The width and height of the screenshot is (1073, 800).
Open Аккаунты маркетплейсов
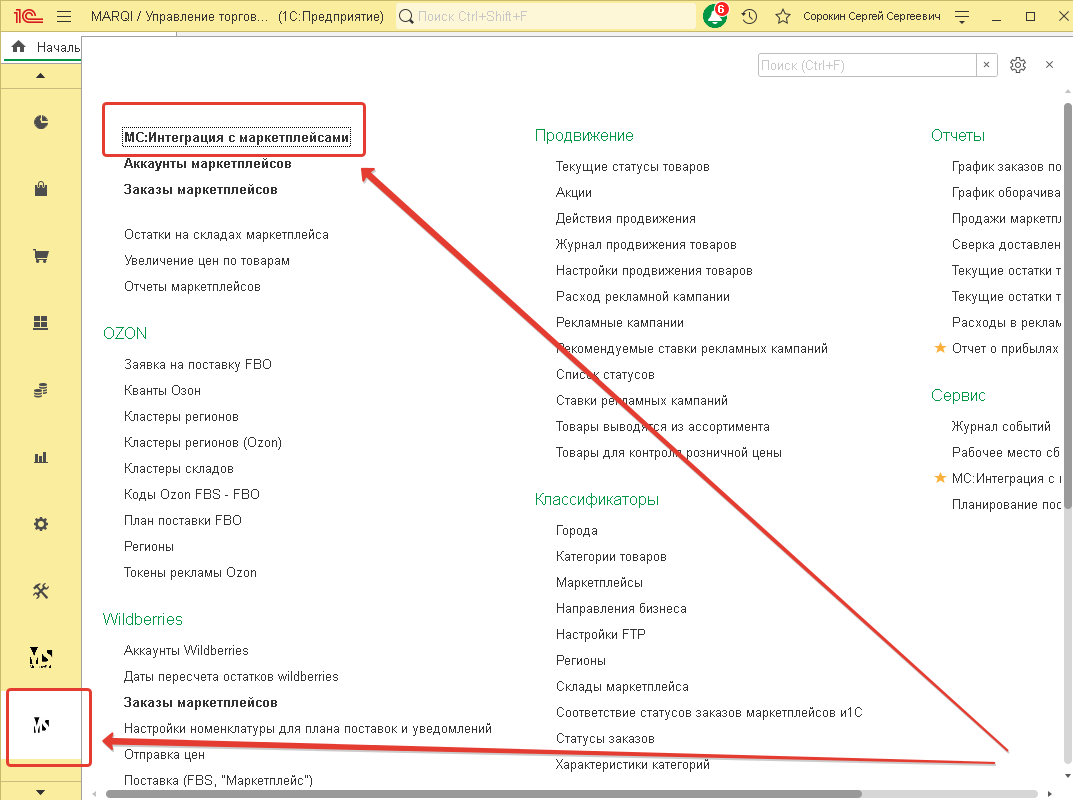(x=207, y=164)
